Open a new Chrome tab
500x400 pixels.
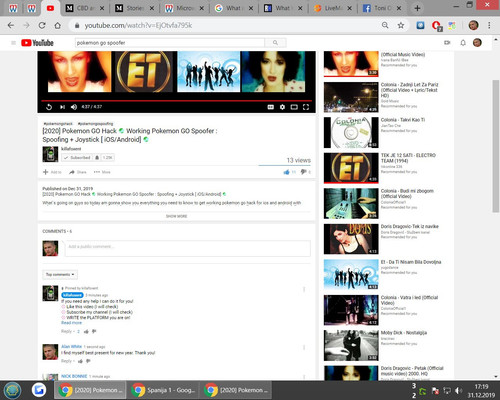pyautogui.click(x=417, y=8)
